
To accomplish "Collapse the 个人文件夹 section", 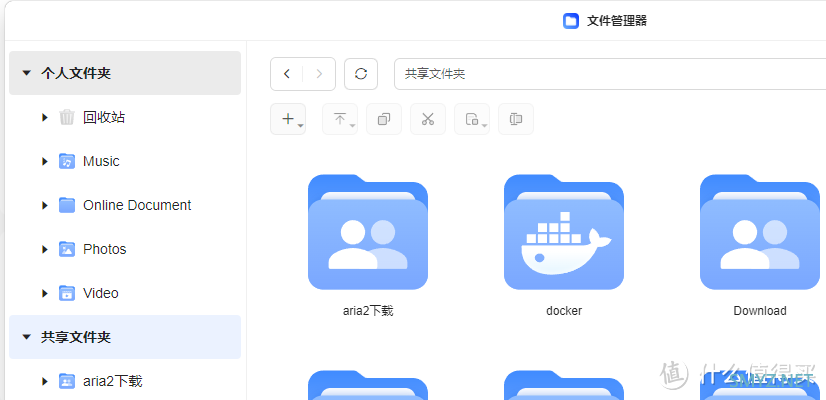I will click(x=26, y=73).
